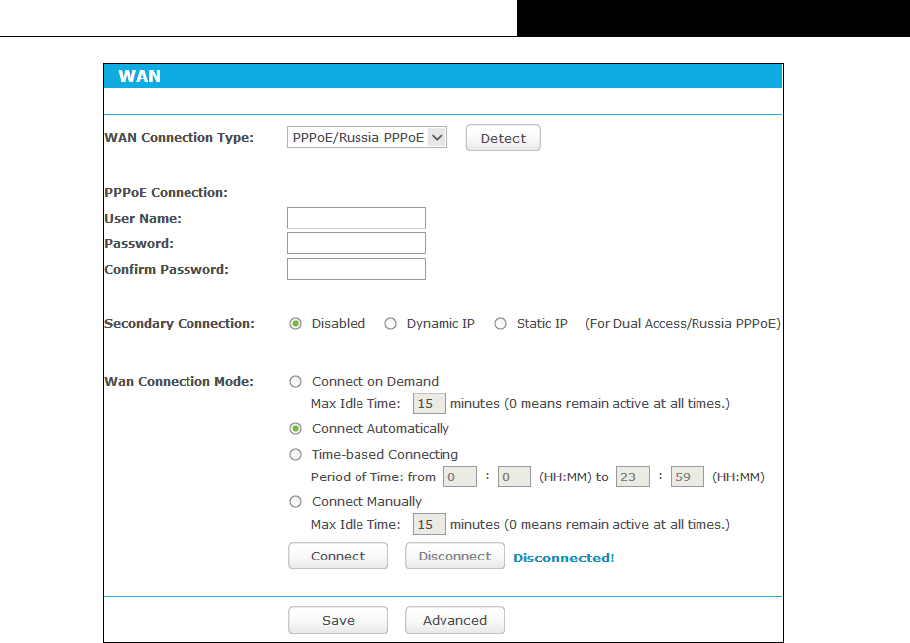Click the start minute field after the colon
Image resolution: width=910 pixels, height=643 pixels.
[514, 476]
